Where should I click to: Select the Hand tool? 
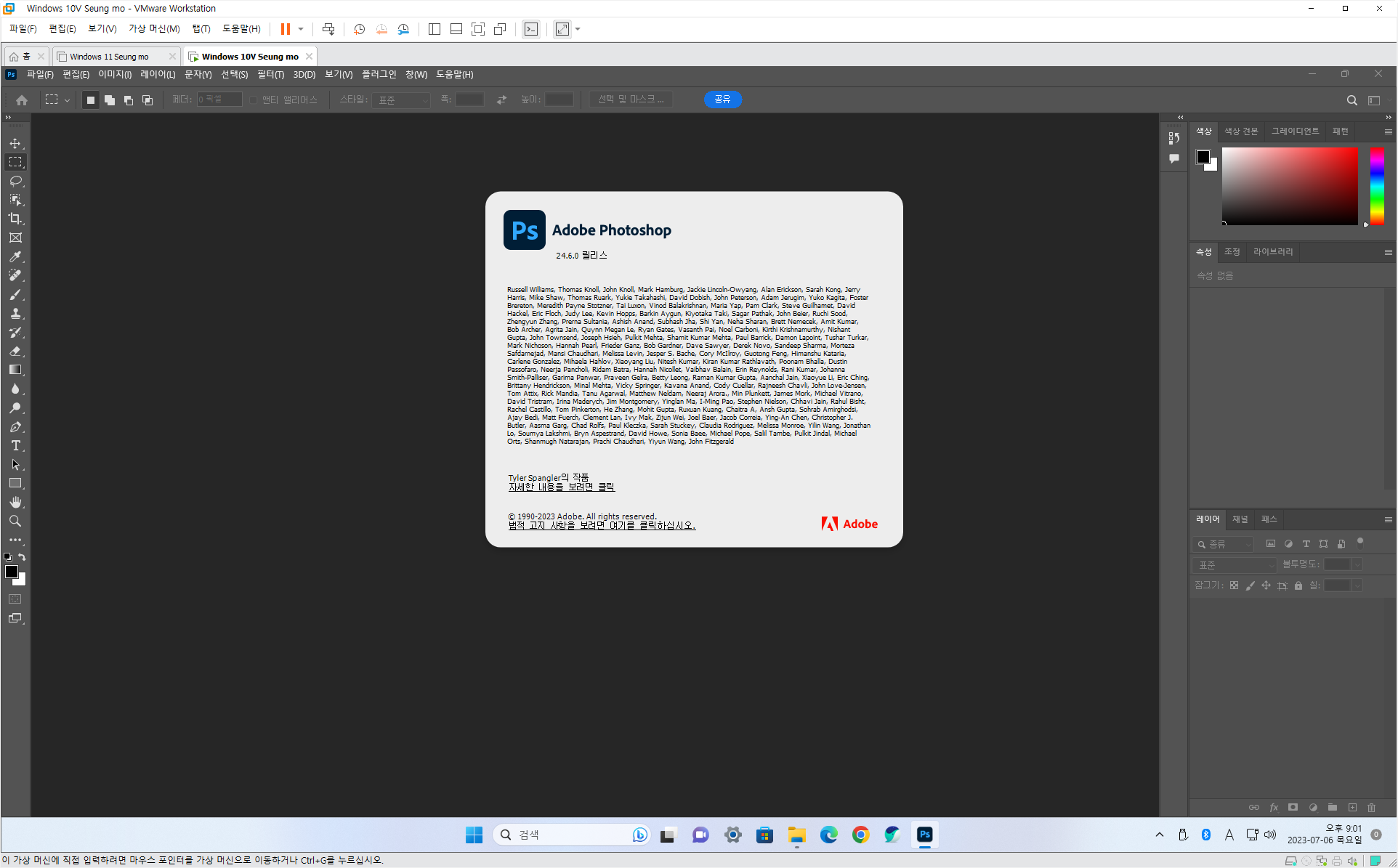15,502
